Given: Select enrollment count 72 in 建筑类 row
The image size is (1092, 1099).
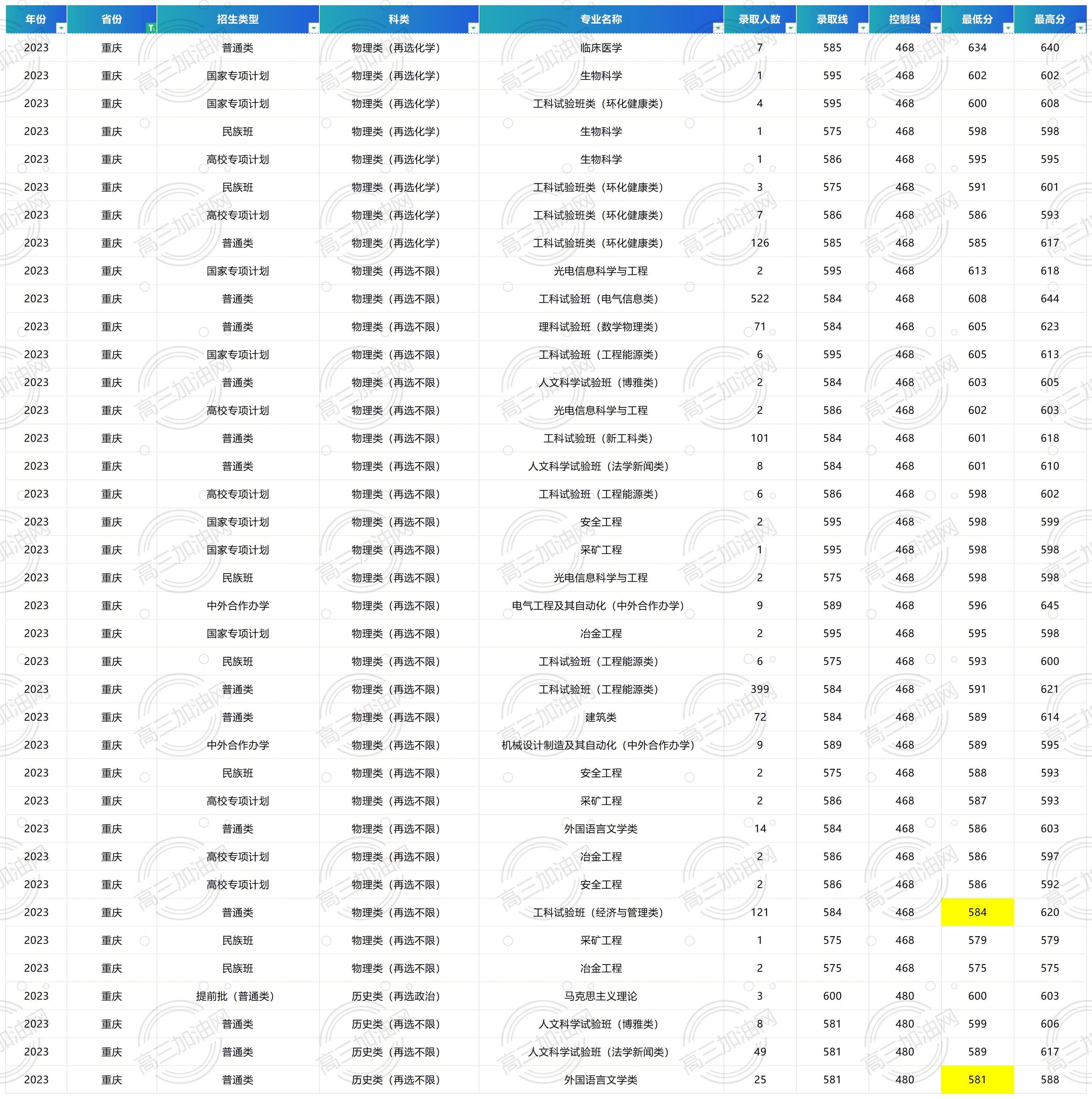Looking at the screenshot, I should click(x=760, y=717).
